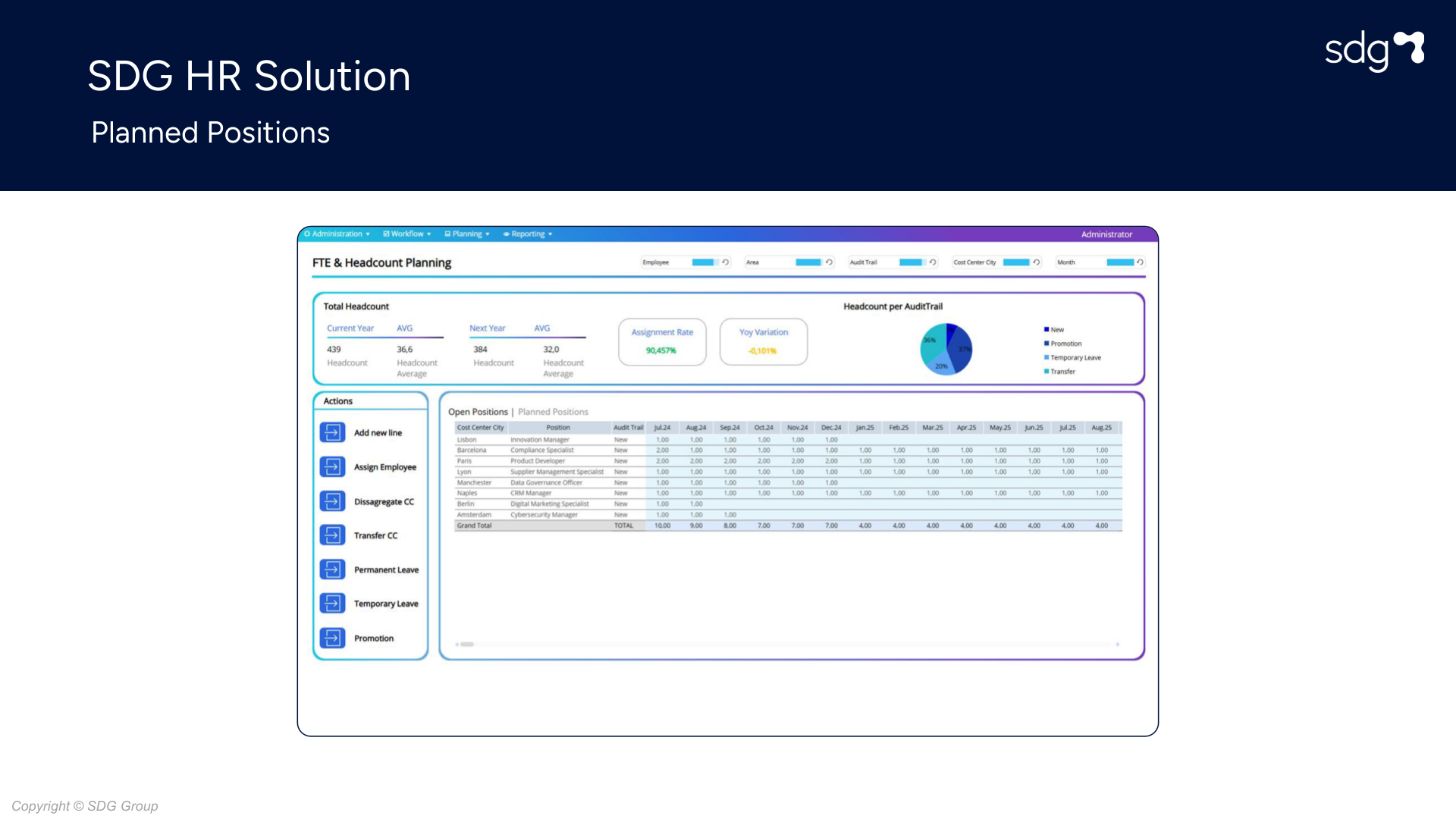The height and width of the screenshot is (819, 1456).
Task: Click the Transfer CC action icon
Action: point(332,535)
